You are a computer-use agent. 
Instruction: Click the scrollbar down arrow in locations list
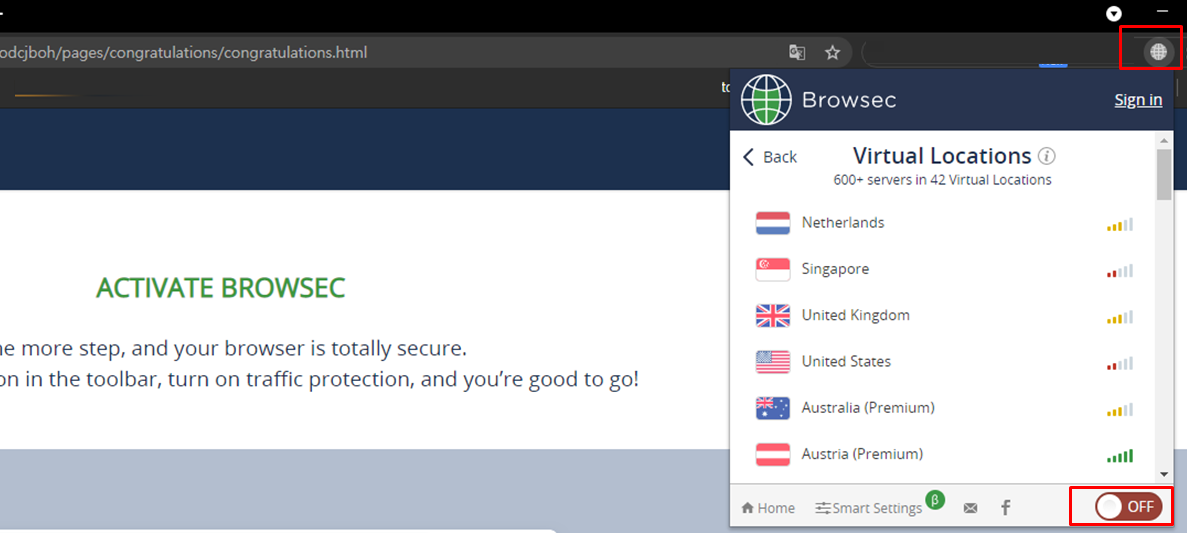pos(1164,474)
